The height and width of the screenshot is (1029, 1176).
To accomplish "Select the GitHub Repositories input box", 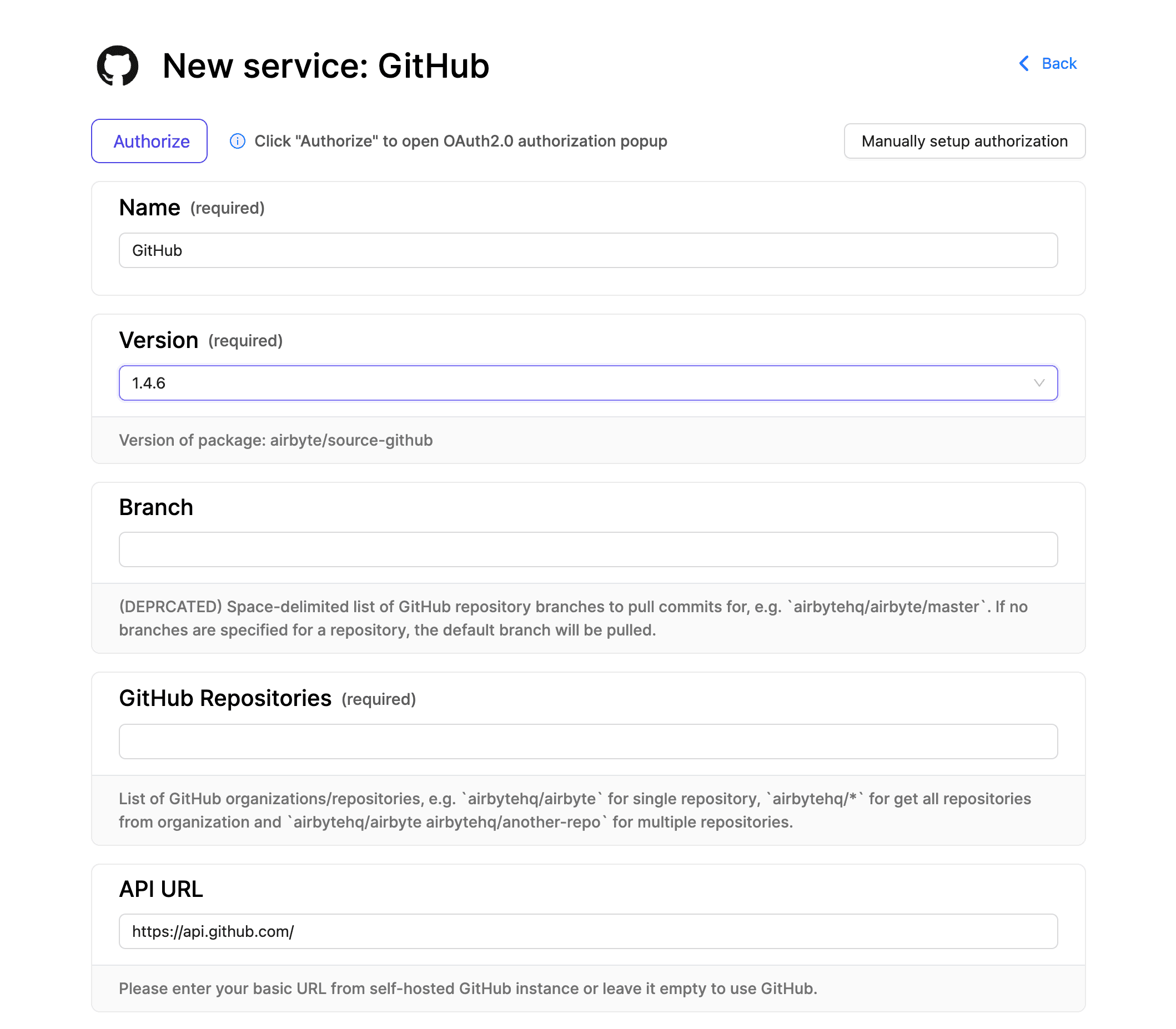I will tap(587, 742).
